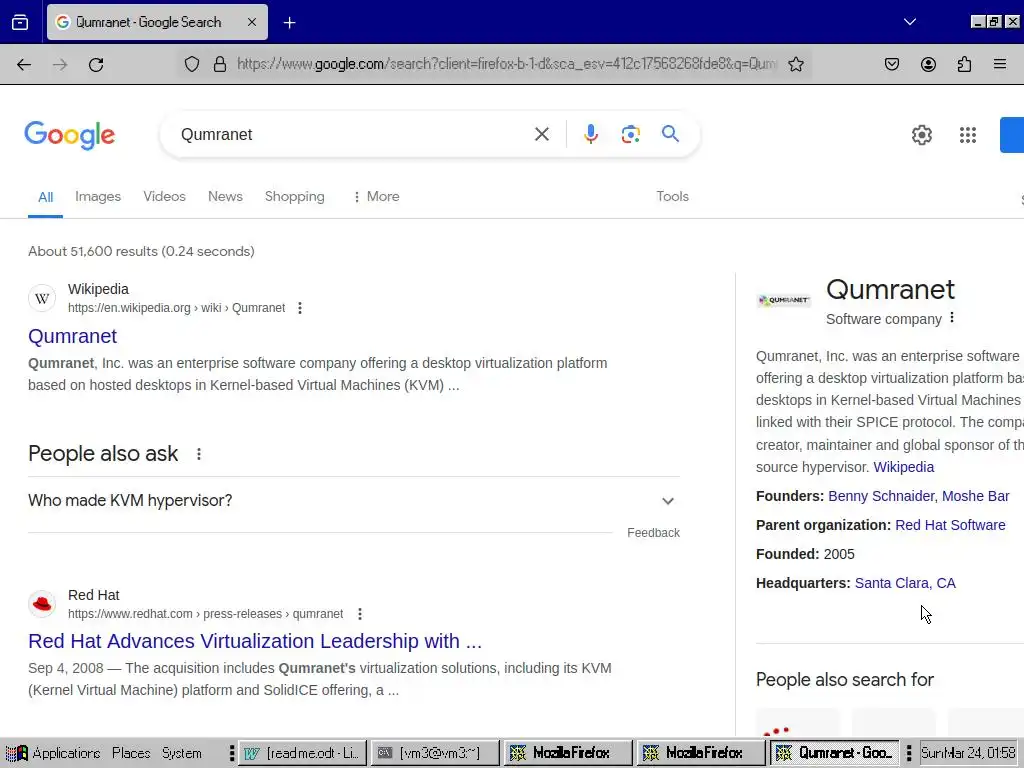The height and width of the screenshot is (768, 1024).
Task: Open the Red Hat result options three-dot menu
Action: [360, 614]
